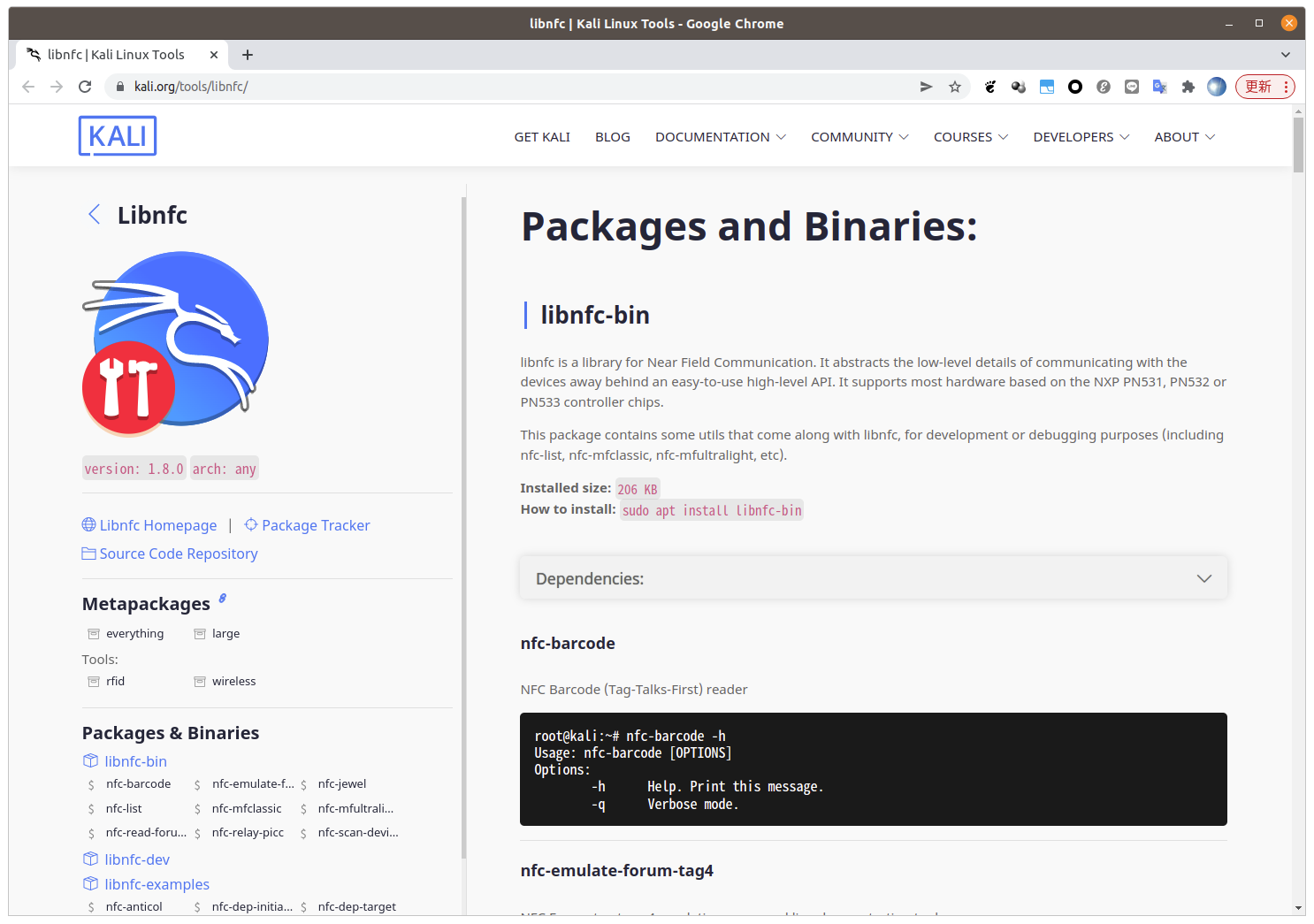
Task: Select the wireless tools metapackage
Action: click(233, 682)
